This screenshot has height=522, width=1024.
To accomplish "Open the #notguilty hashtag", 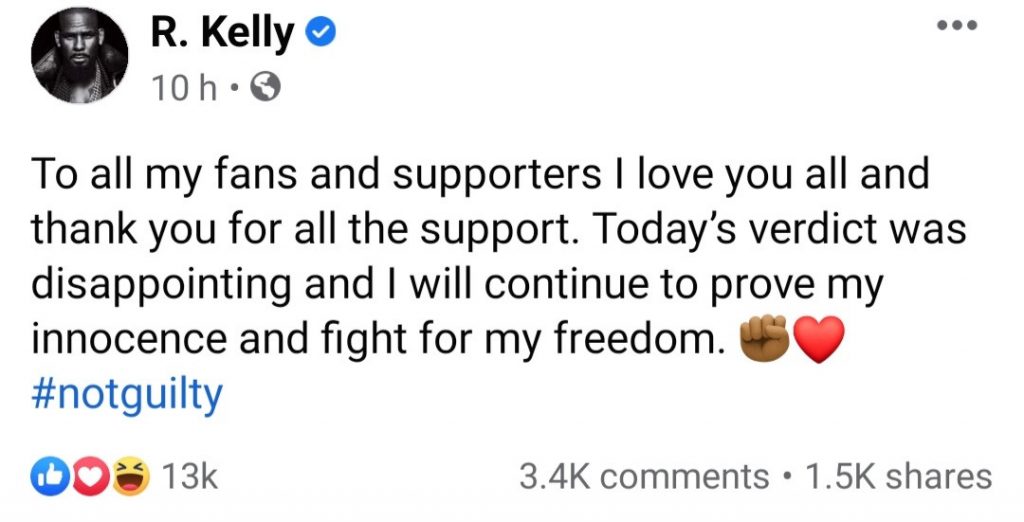I will (127, 396).
